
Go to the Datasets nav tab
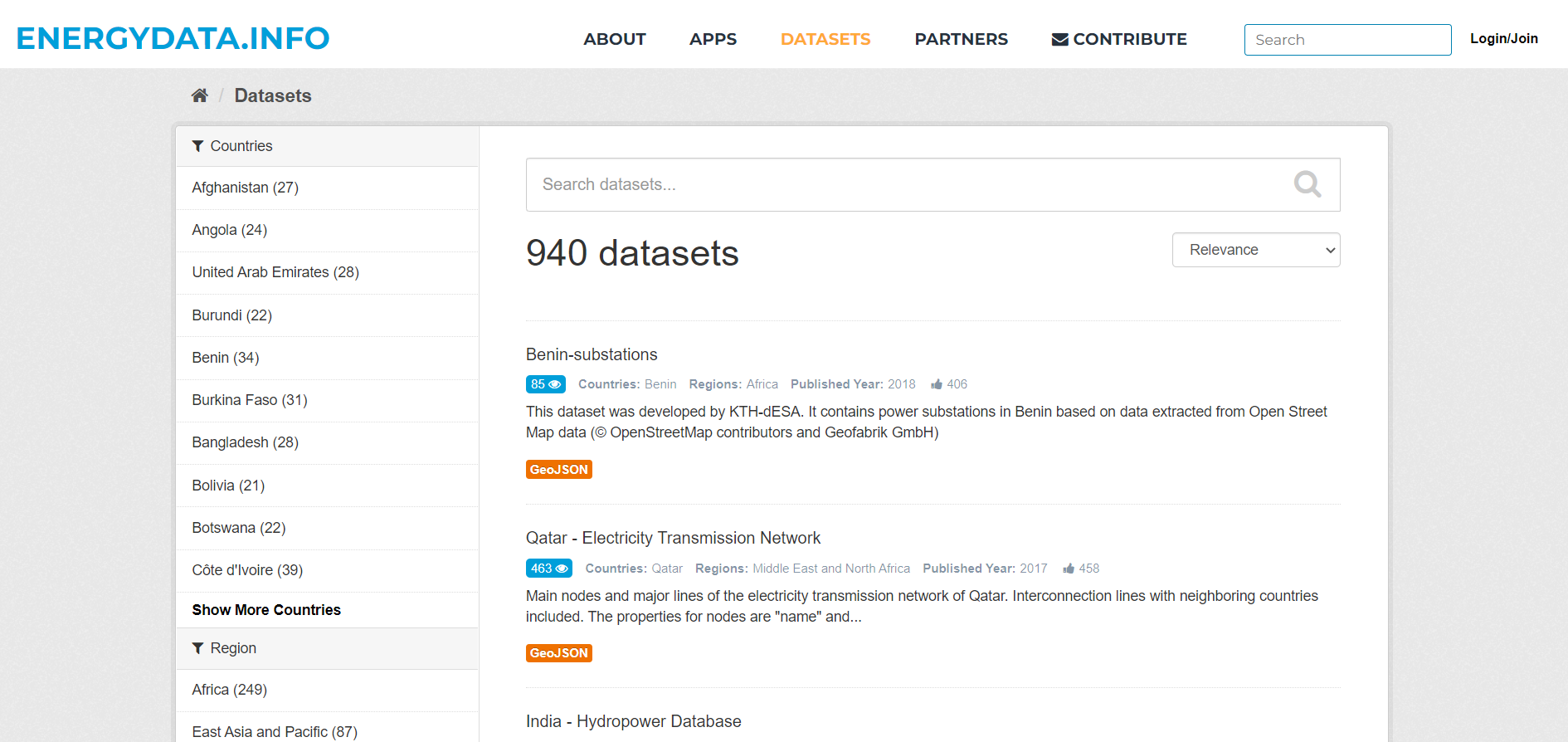(x=825, y=39)
